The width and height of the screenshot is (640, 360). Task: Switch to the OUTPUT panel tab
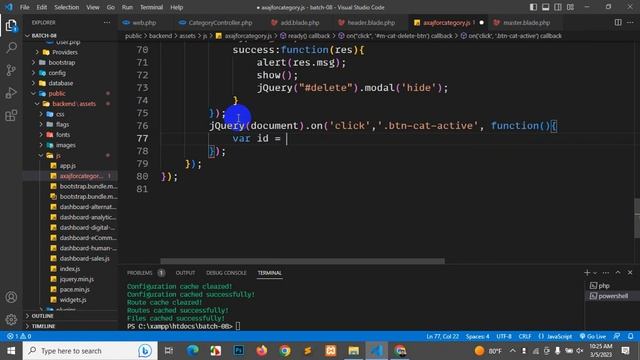[x=185, y=273]
